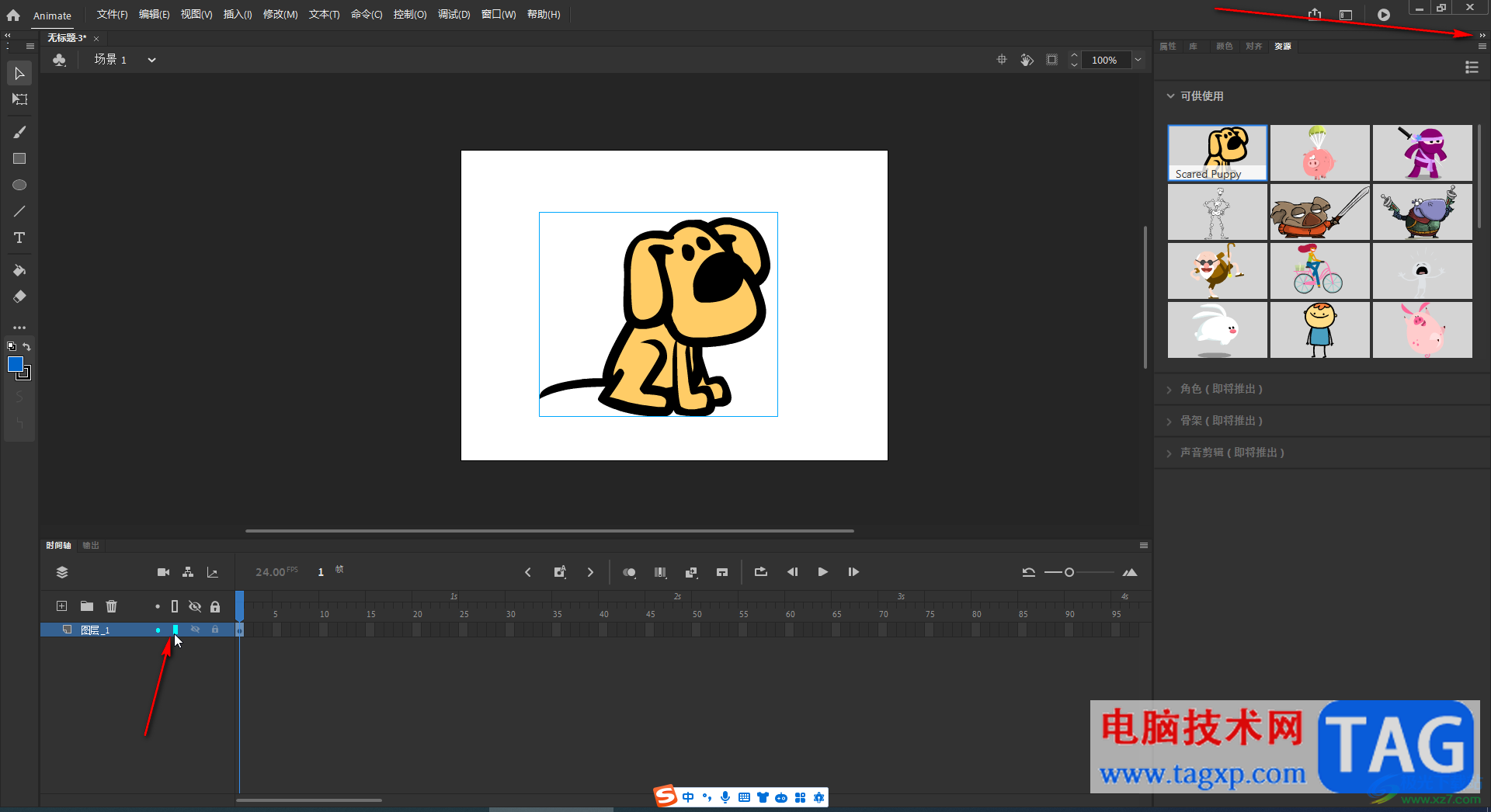
Task: Play the timeline animation
Action: click(822, 572)
